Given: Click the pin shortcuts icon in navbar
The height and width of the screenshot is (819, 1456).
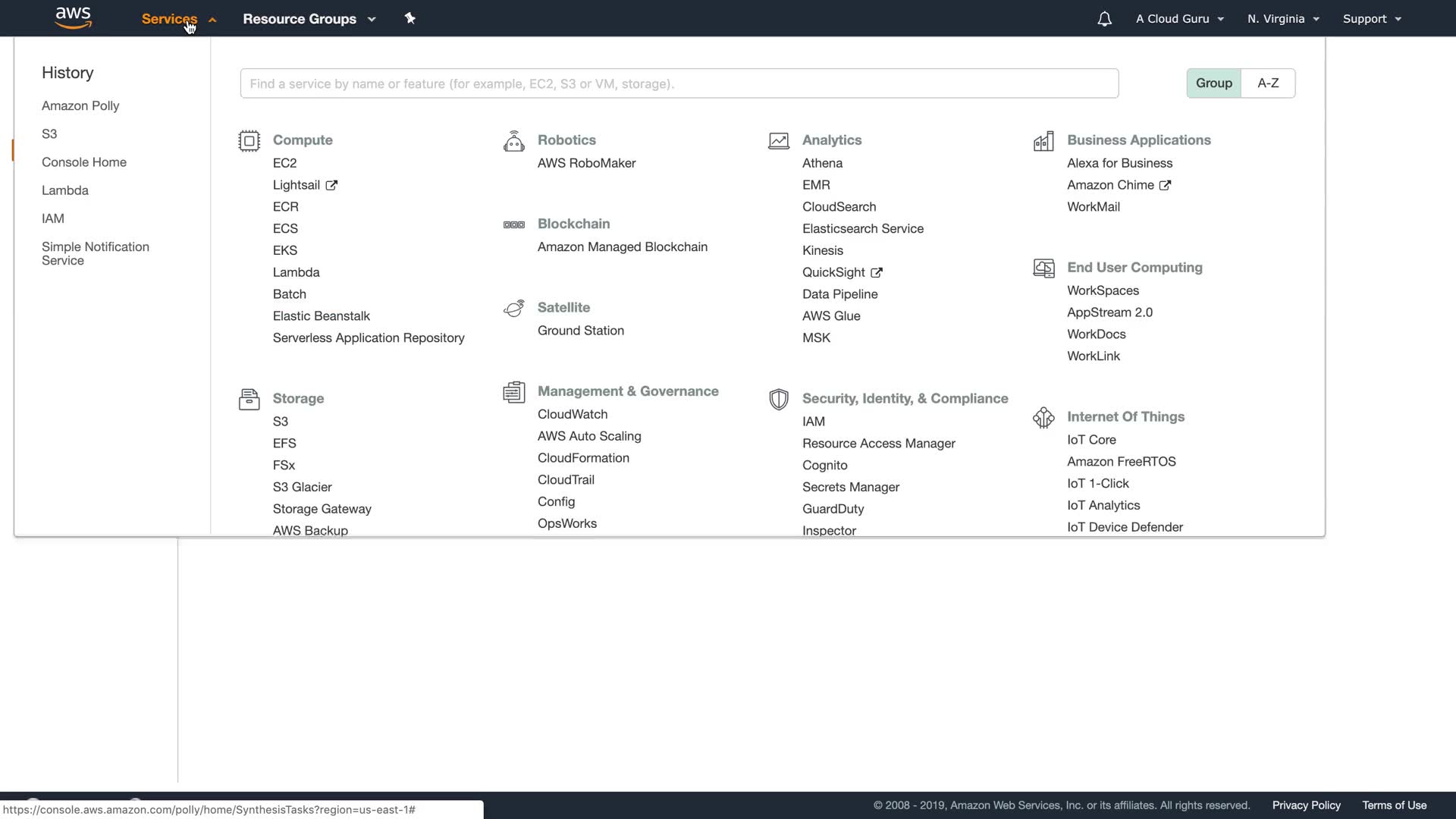Looking at the screenshot, I should point(410,18).
